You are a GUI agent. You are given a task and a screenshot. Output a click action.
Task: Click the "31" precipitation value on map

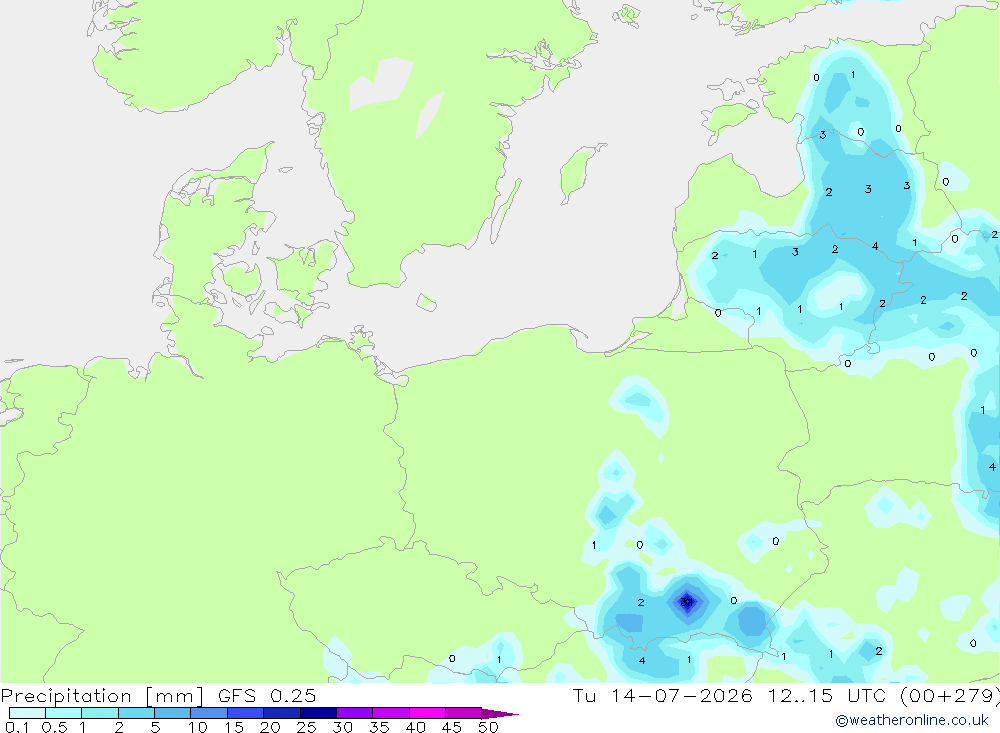pos(686,602)
